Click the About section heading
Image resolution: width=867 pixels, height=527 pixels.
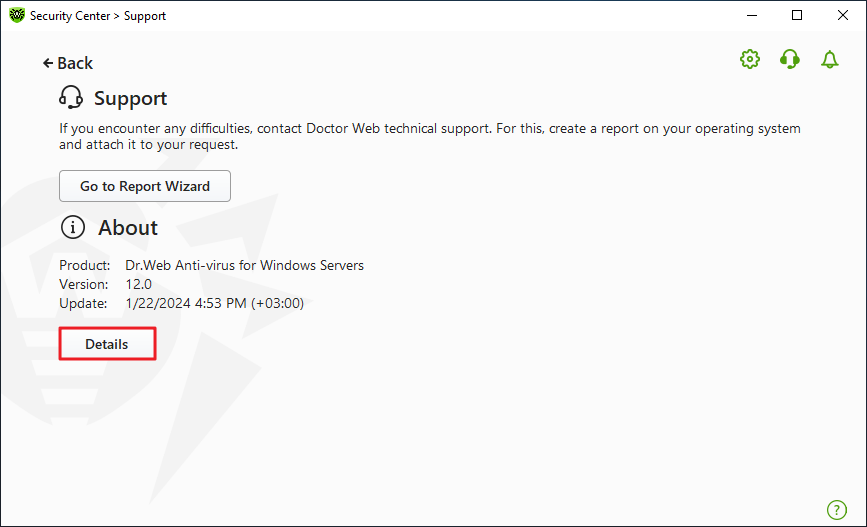click(128, 228)
